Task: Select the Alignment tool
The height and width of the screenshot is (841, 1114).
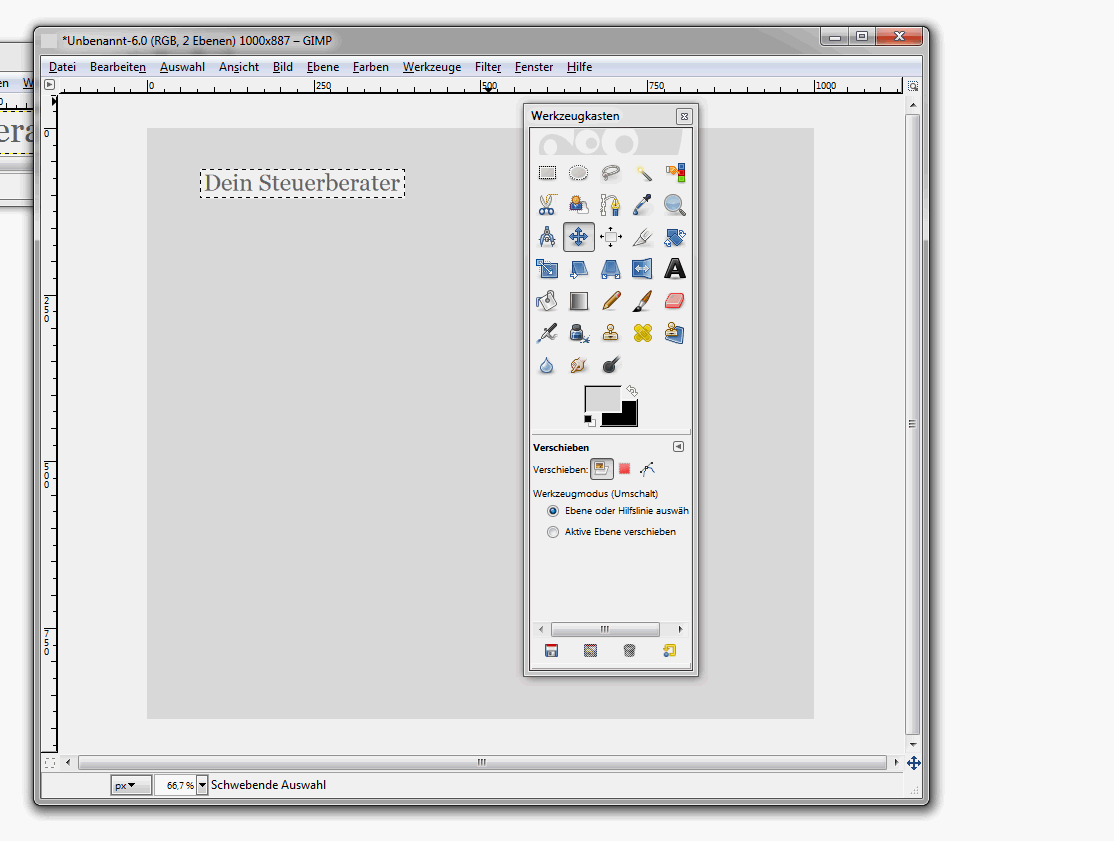Action: [x=610, y=237]
